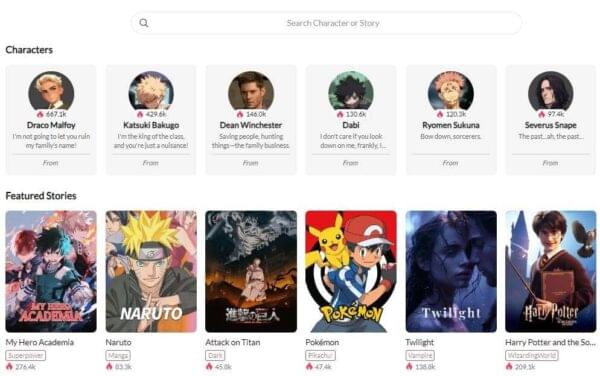The height and width of the screenshot is (376, 600).
Task: Click the Twilight story title link
Action: point(420,342)
